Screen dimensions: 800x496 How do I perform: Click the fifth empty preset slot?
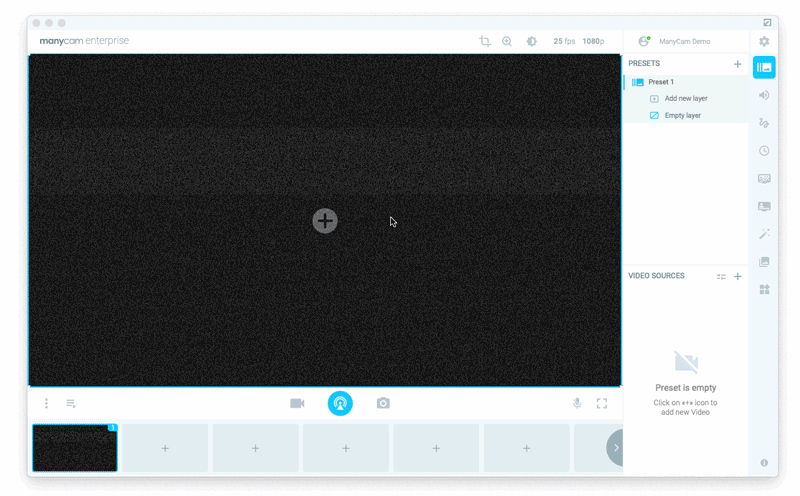point(436,448)
